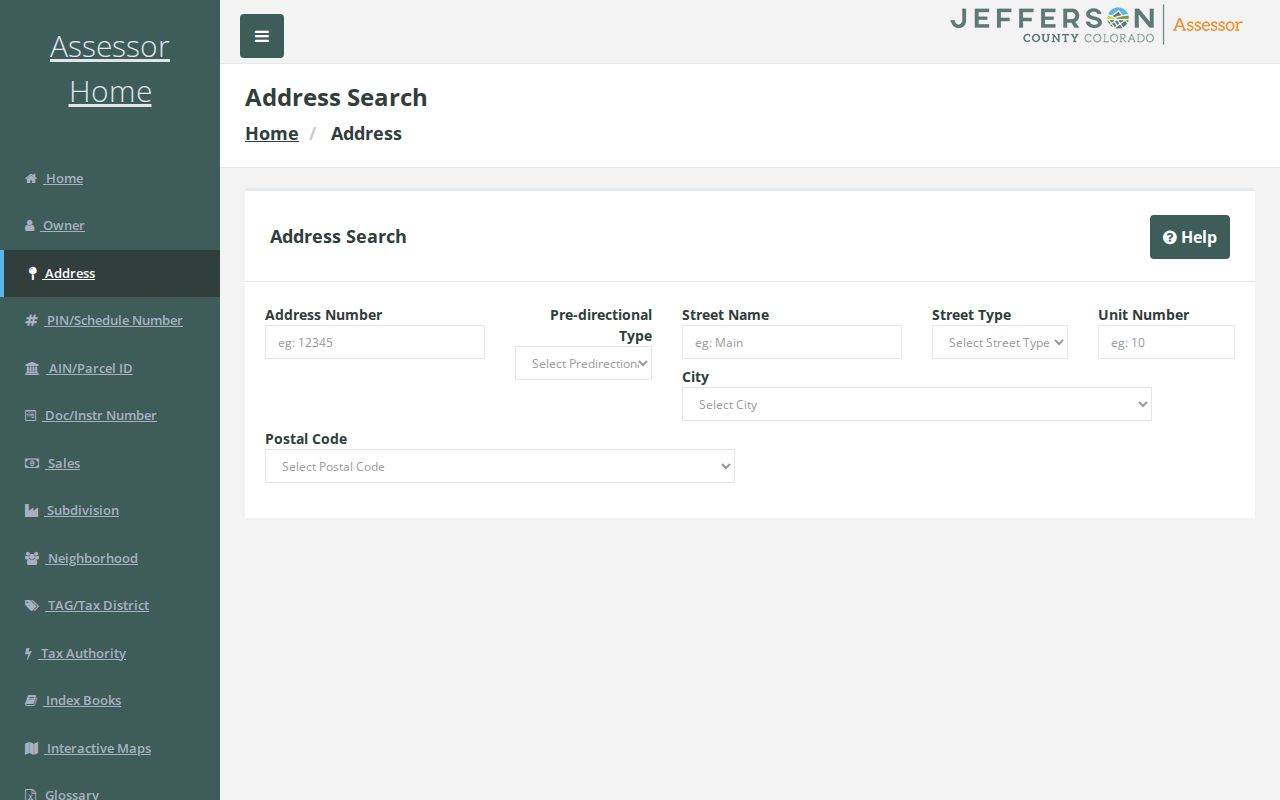This screenshot has height=800, width=1280.
Task: Click the bank icon beside AIN/Parcel ID
Action: tap(32, 368)
